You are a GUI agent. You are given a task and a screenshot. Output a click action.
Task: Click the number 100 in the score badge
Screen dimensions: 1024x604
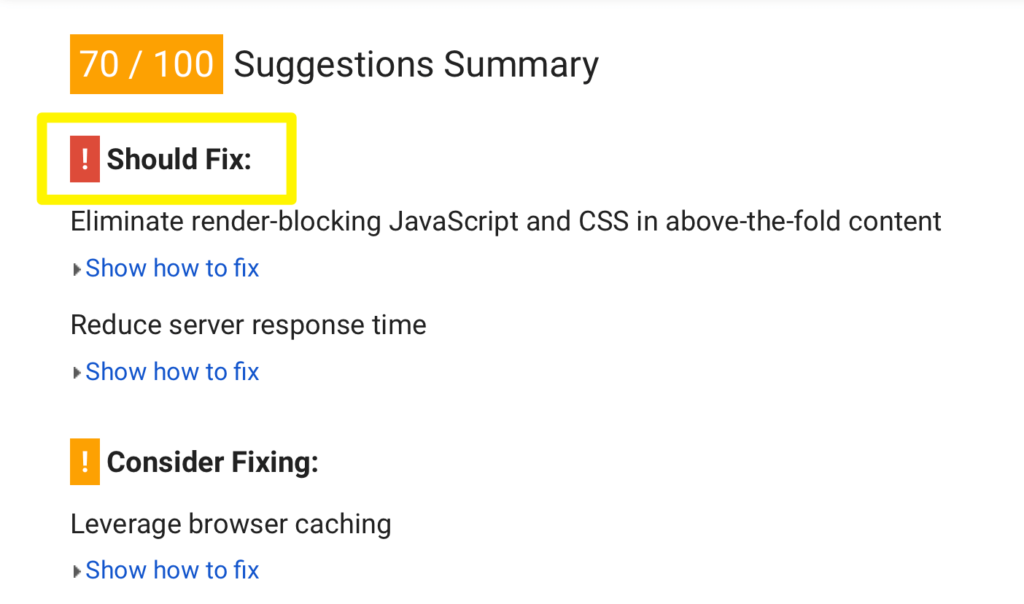tap(184, 64)
